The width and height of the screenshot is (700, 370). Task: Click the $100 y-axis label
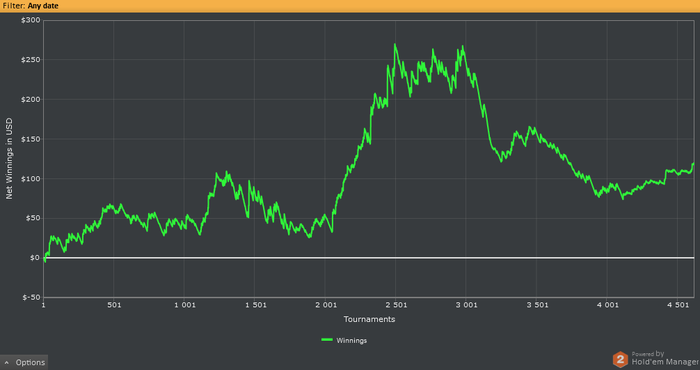(31, 179)
